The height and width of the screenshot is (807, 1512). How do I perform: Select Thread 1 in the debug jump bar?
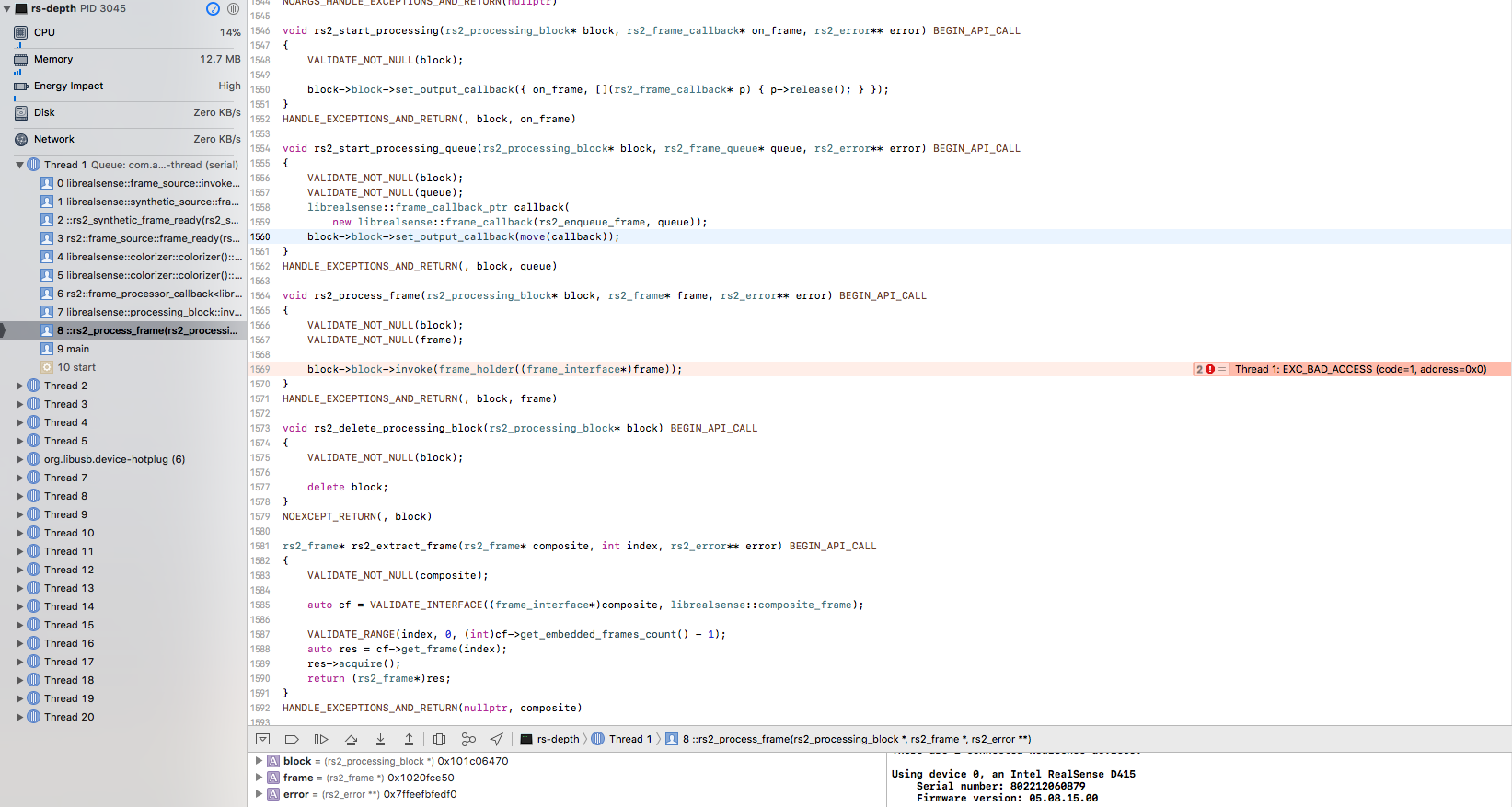pyautogui.click(x=622, y=739)
